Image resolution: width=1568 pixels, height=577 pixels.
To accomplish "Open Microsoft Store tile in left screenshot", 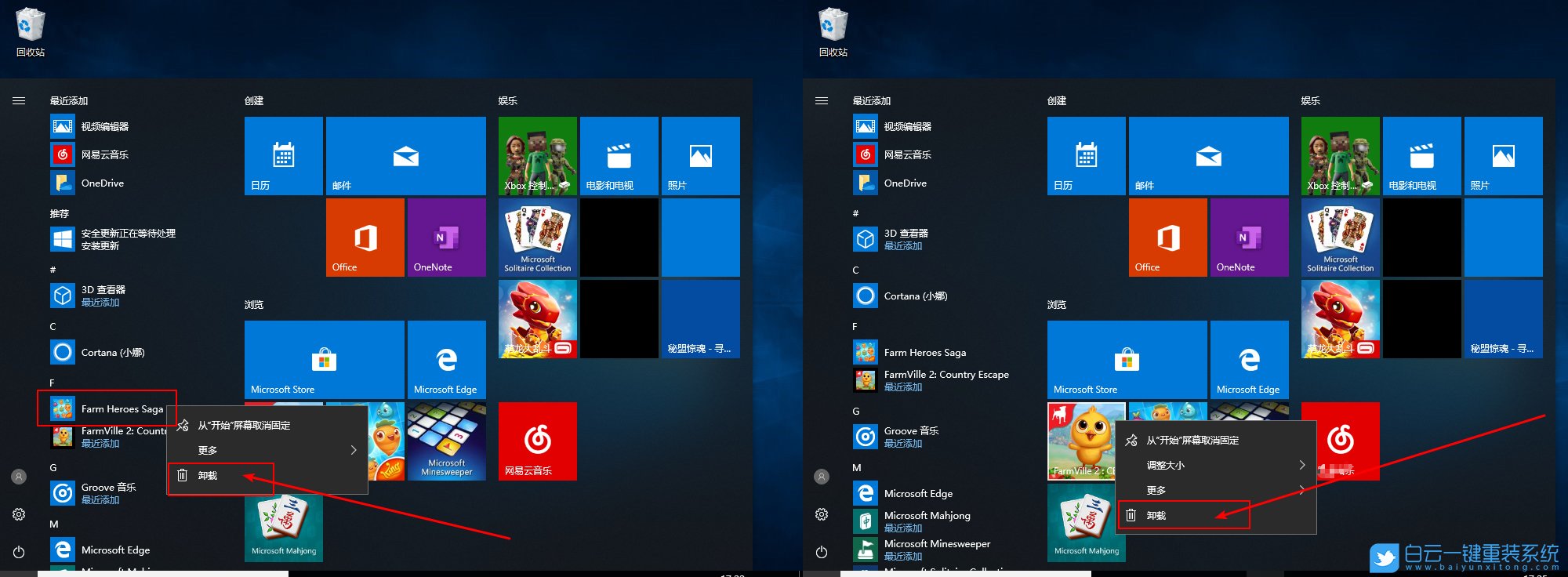I will coord(325,360).
